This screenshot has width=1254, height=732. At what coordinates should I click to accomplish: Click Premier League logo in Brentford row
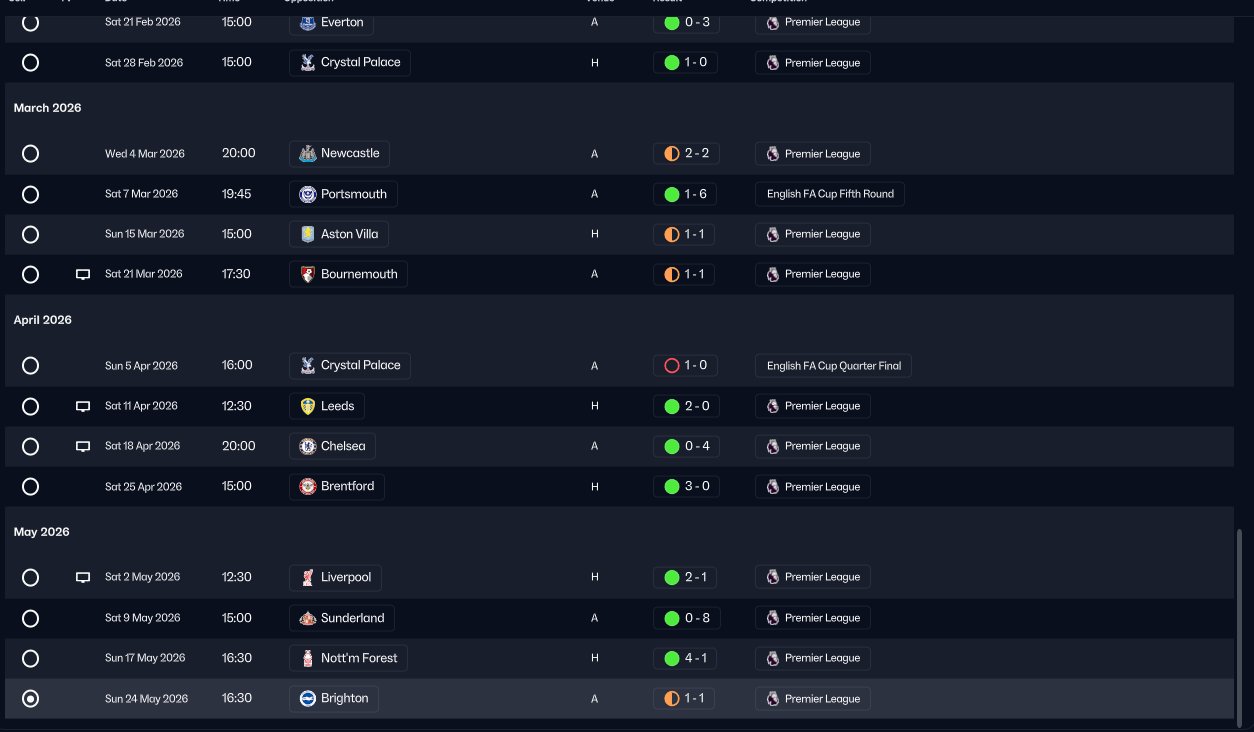[772, 487]
